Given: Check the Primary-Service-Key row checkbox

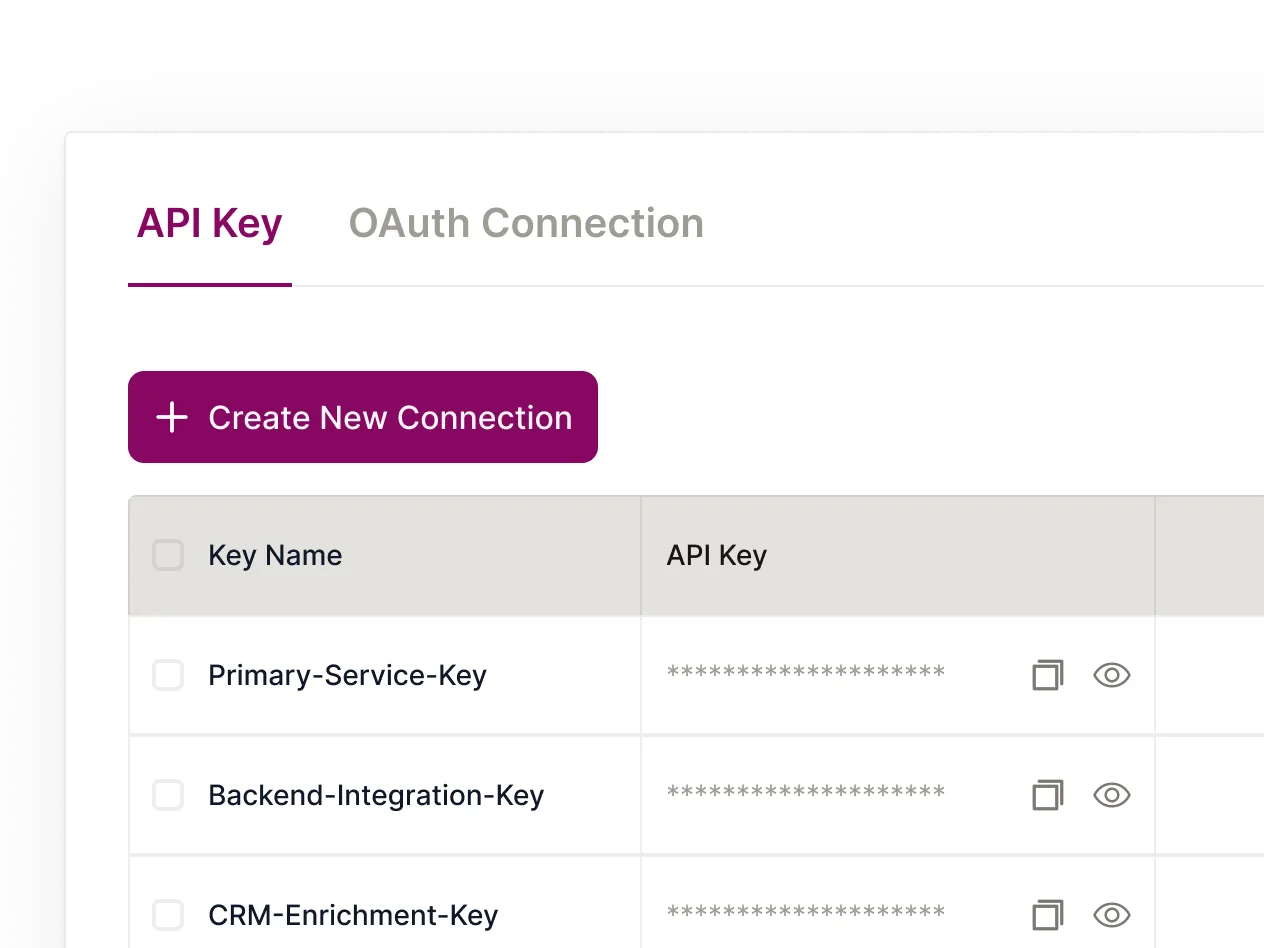Looking at the screenshot, I should [x=168, y=675].
